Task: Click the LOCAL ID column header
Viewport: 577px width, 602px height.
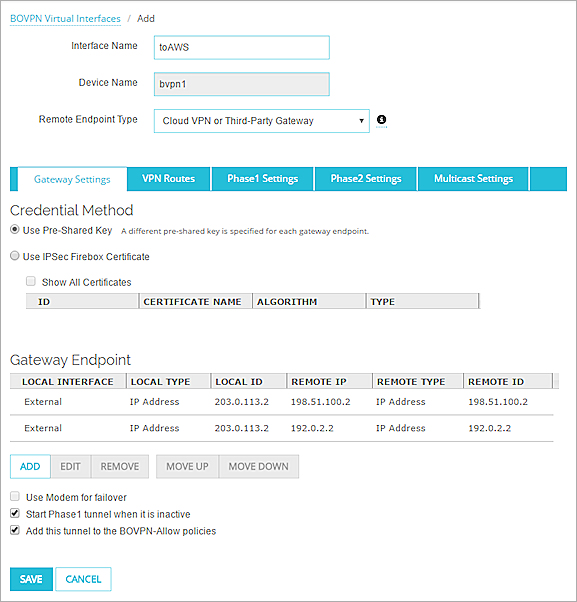Action: pyautogui.click(x=249, y=382)
